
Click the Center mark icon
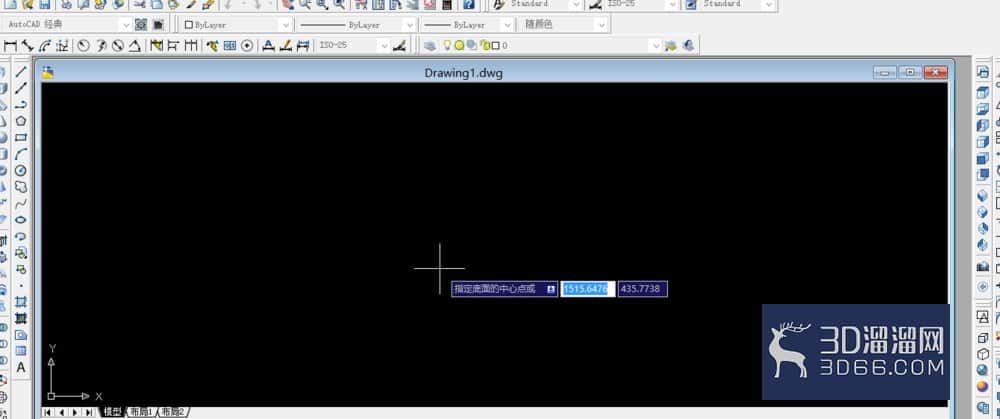(x=247, y=45)
